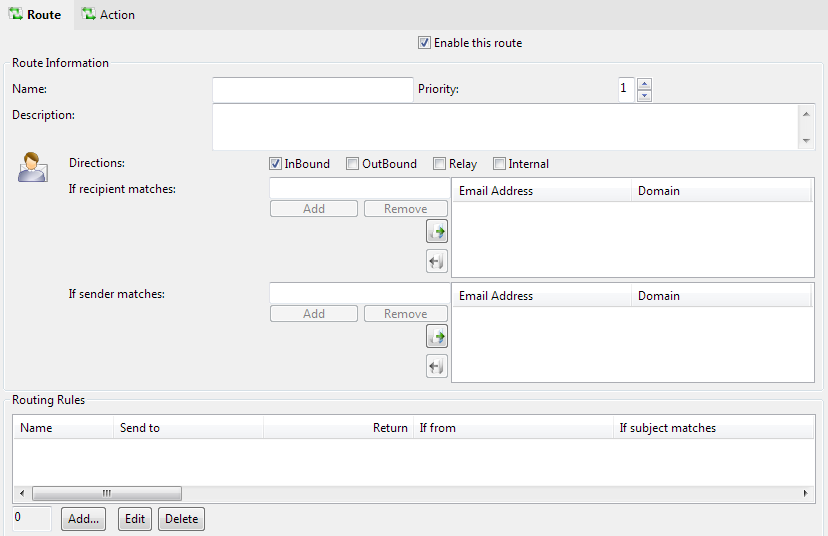Screen dimensions: 828x536
Task: Disable the Enable this route checkbox
Action: tap(425, 43)
